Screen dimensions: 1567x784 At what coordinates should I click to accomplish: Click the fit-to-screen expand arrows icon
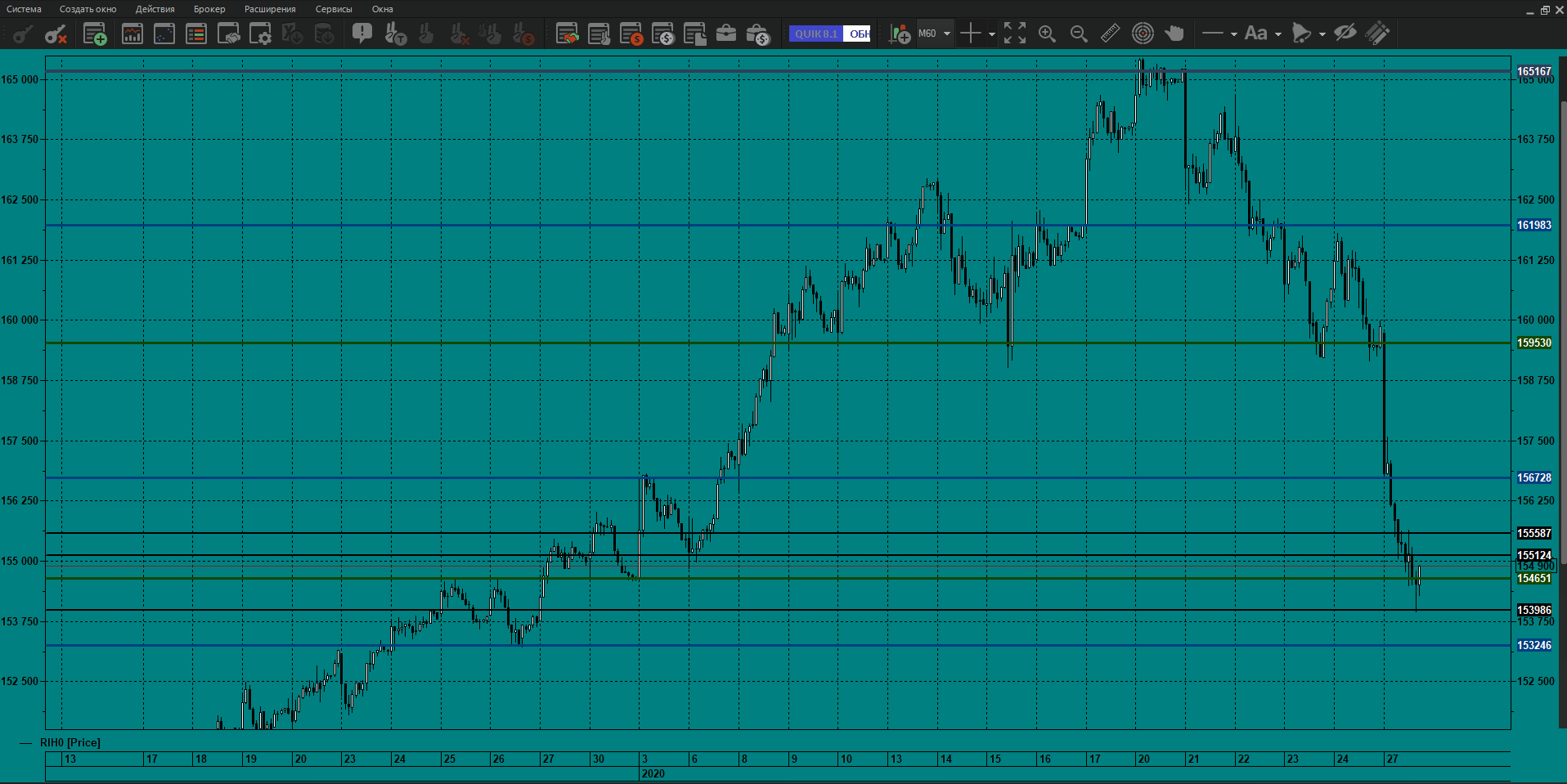1015,34
